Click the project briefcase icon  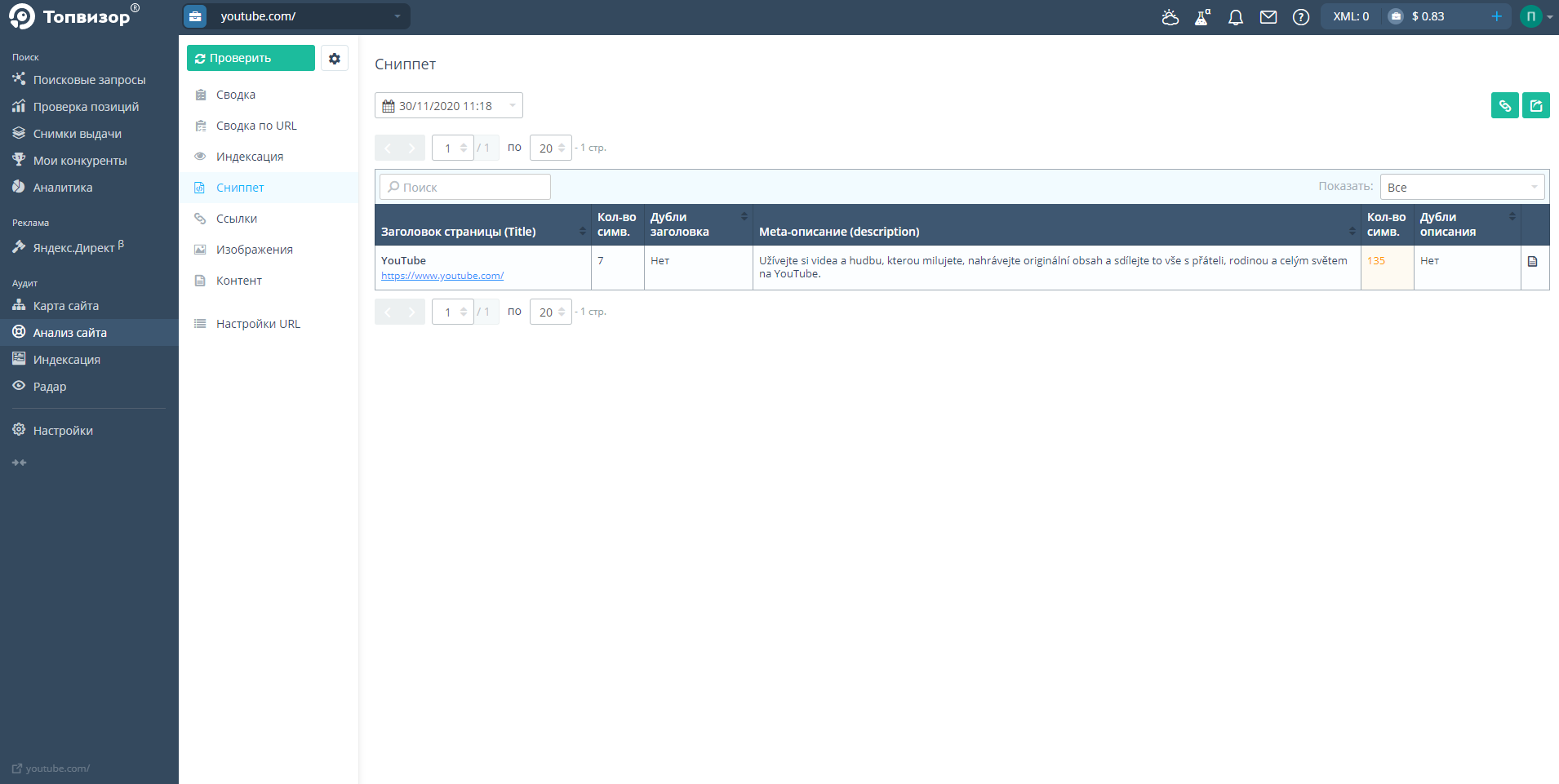(x=195, y=16)
